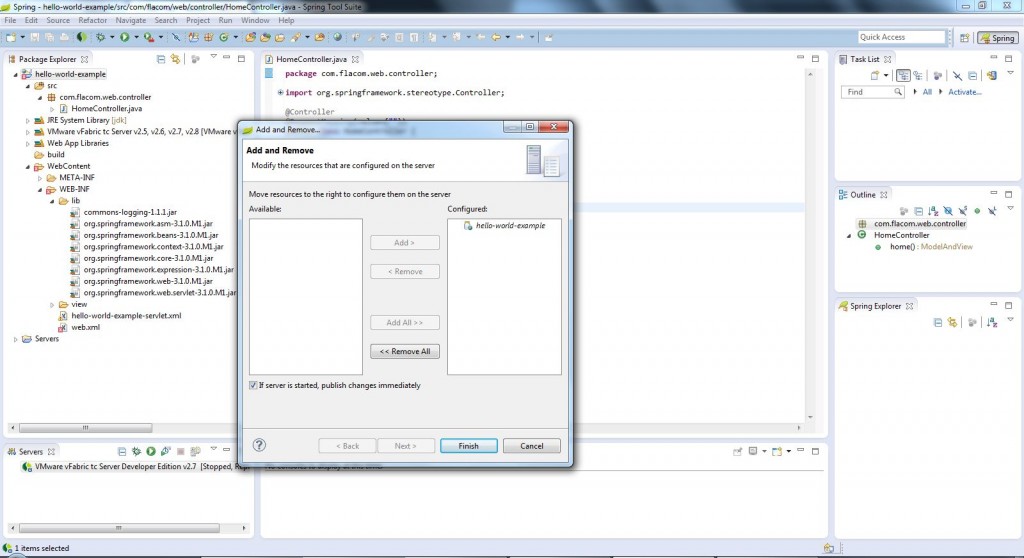The height and width of the screenshot is (558, 1024).
Task: Start the server in profile mode from Servers view
Action: click(x=166, y=451)
